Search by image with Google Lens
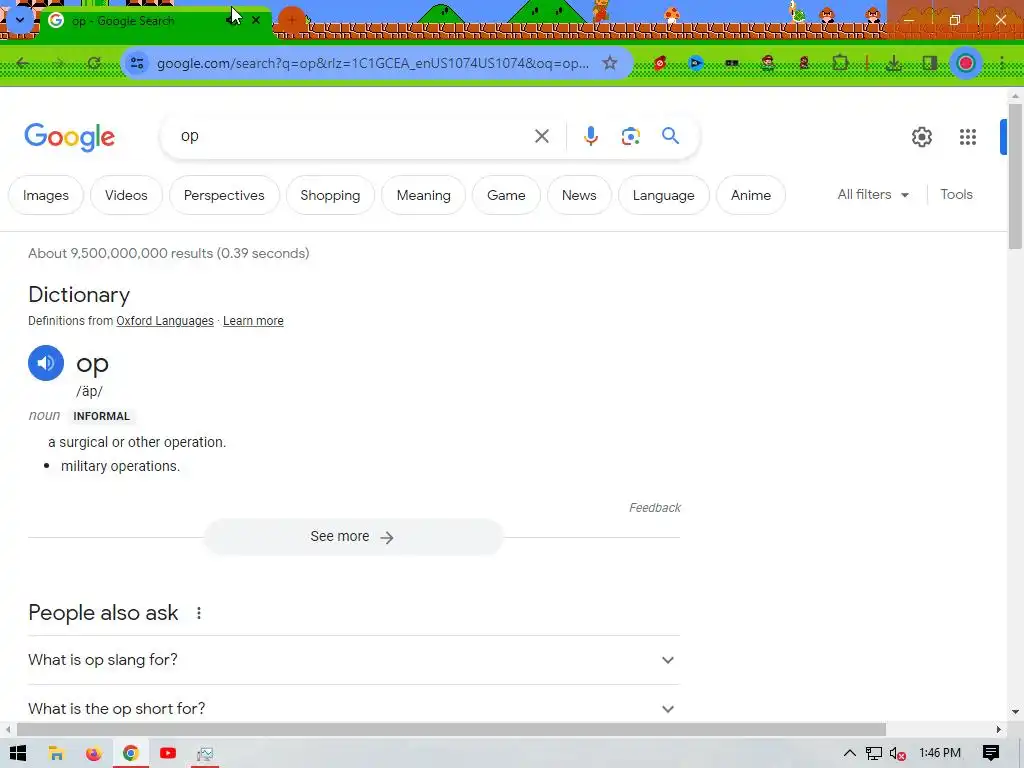1024x768 pixels. pos(630,136)
